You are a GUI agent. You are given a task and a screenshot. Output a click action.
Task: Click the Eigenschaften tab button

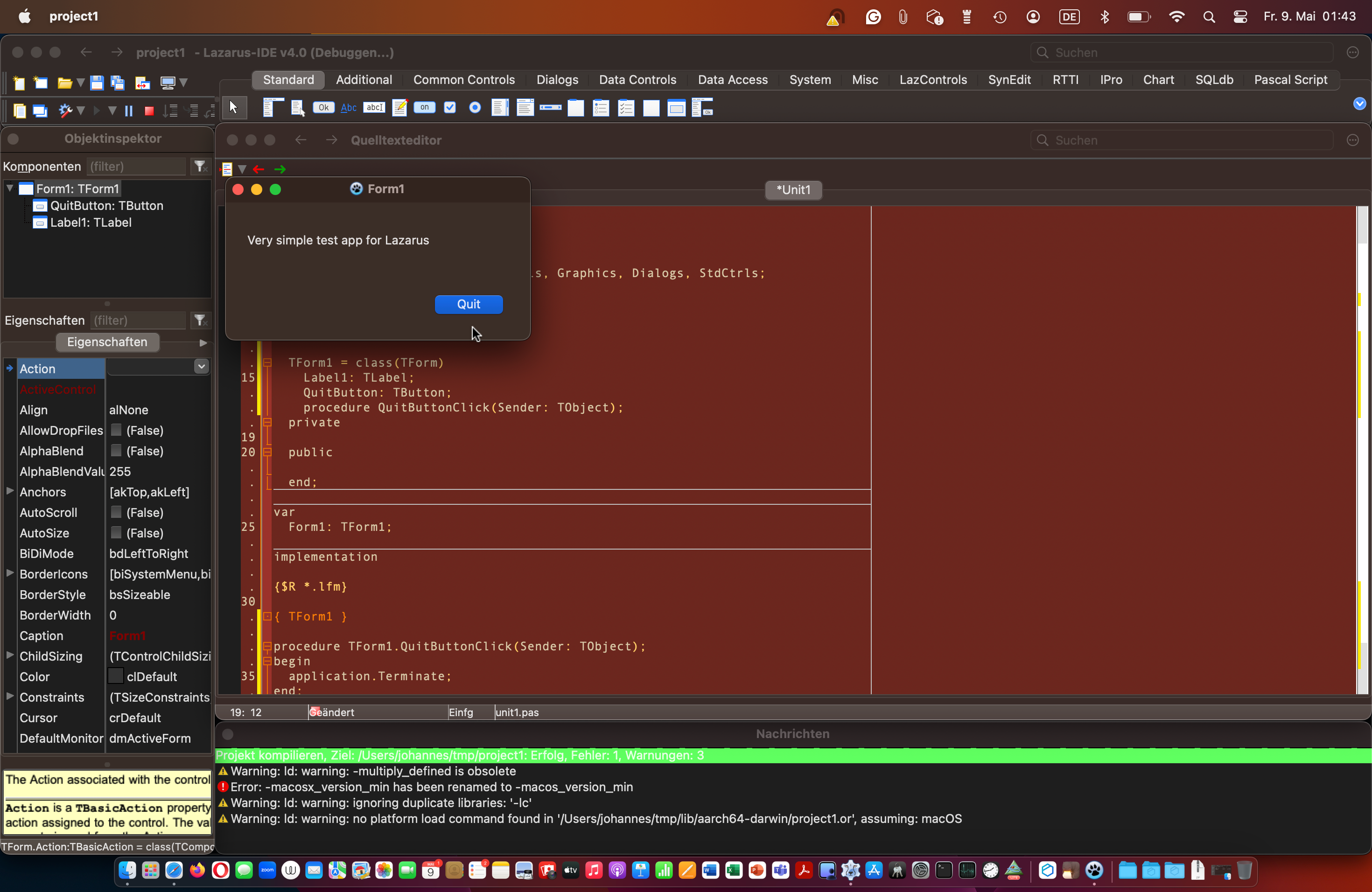click(x=107, y=341)
